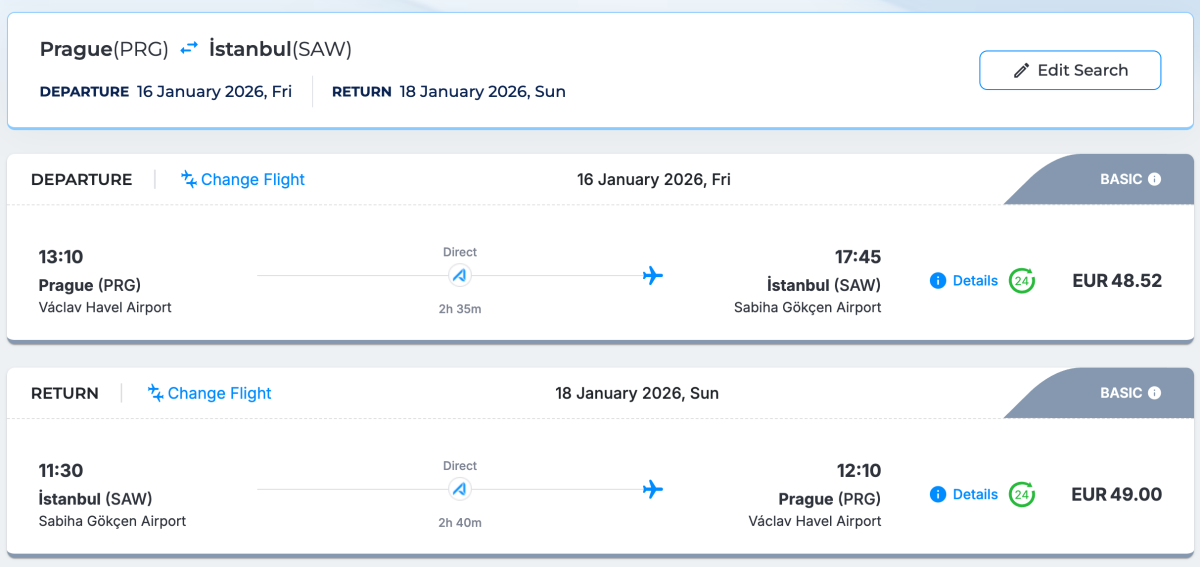Click the green 24-hour icon on return flight
1200x567 pixels.
coord(1021,494)
